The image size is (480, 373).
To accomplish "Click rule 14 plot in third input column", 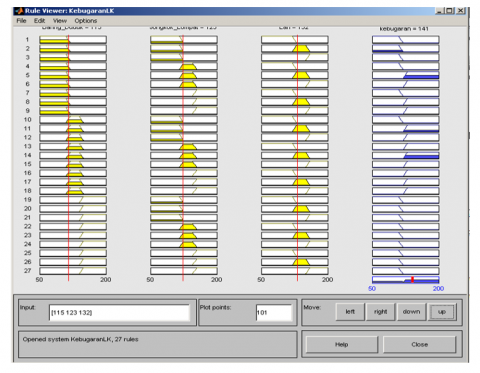I will (x=295, y=155).
